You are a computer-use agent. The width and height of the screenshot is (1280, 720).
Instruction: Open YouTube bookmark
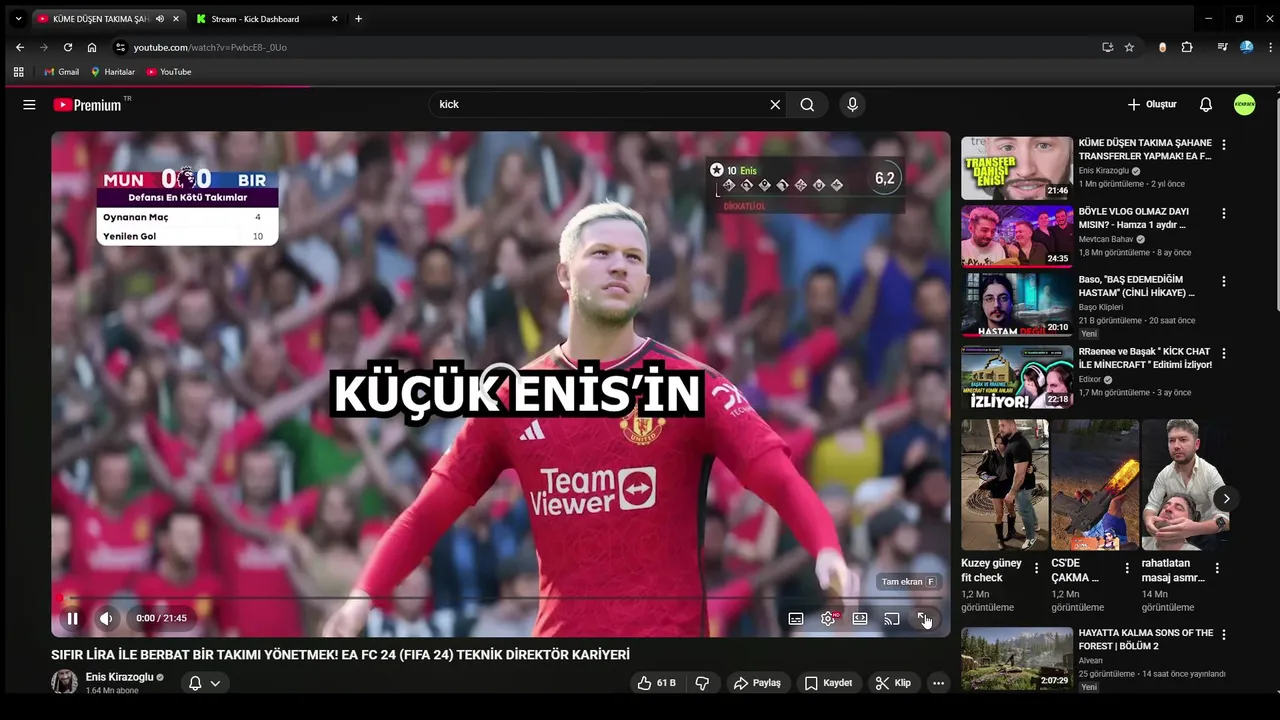168,72
